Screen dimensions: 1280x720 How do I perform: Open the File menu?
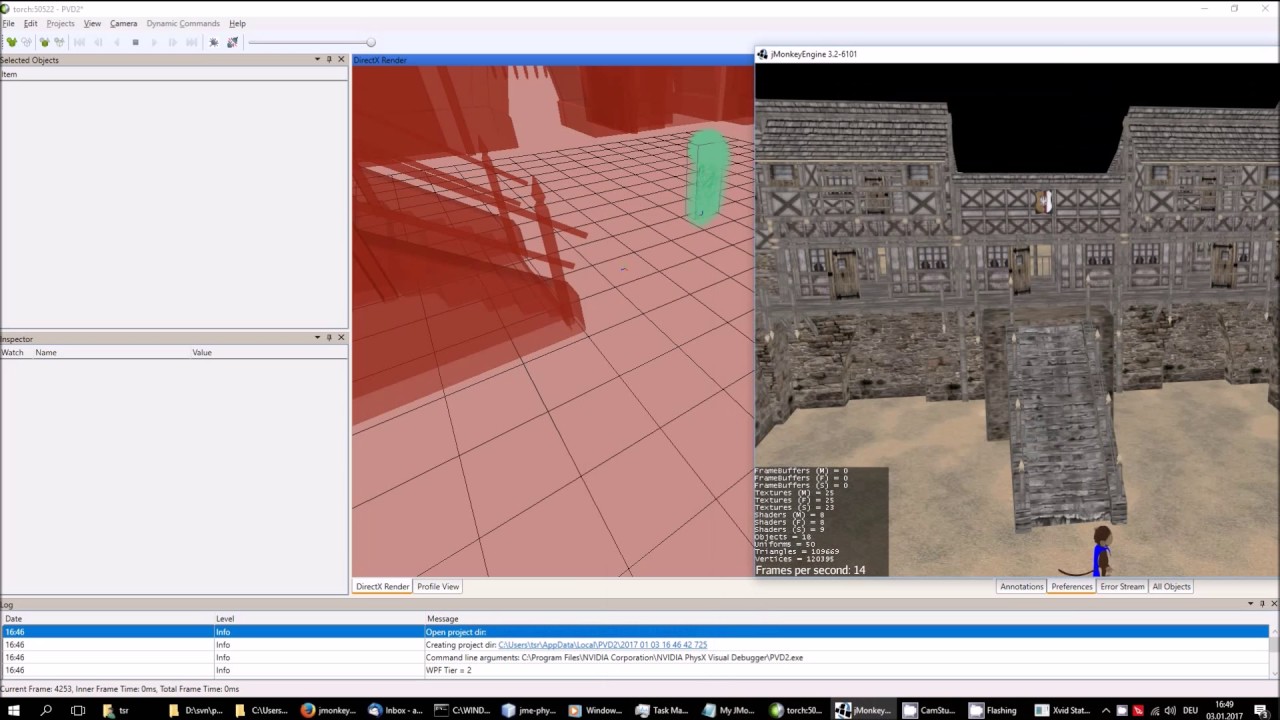pyautogui.click(x=8, y=23)
